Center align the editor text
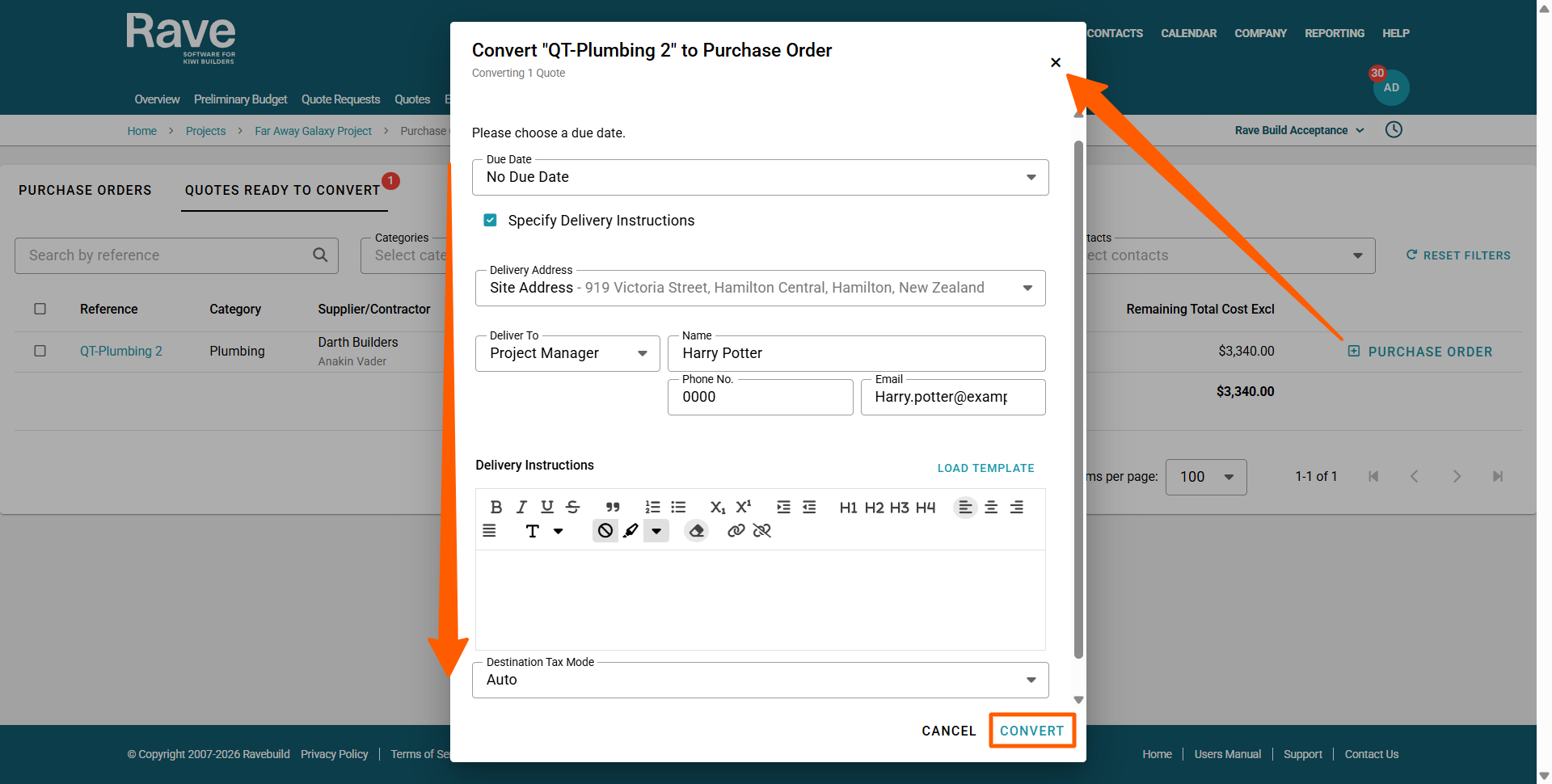Screen dimensions: 1552x784 [991, 507]
